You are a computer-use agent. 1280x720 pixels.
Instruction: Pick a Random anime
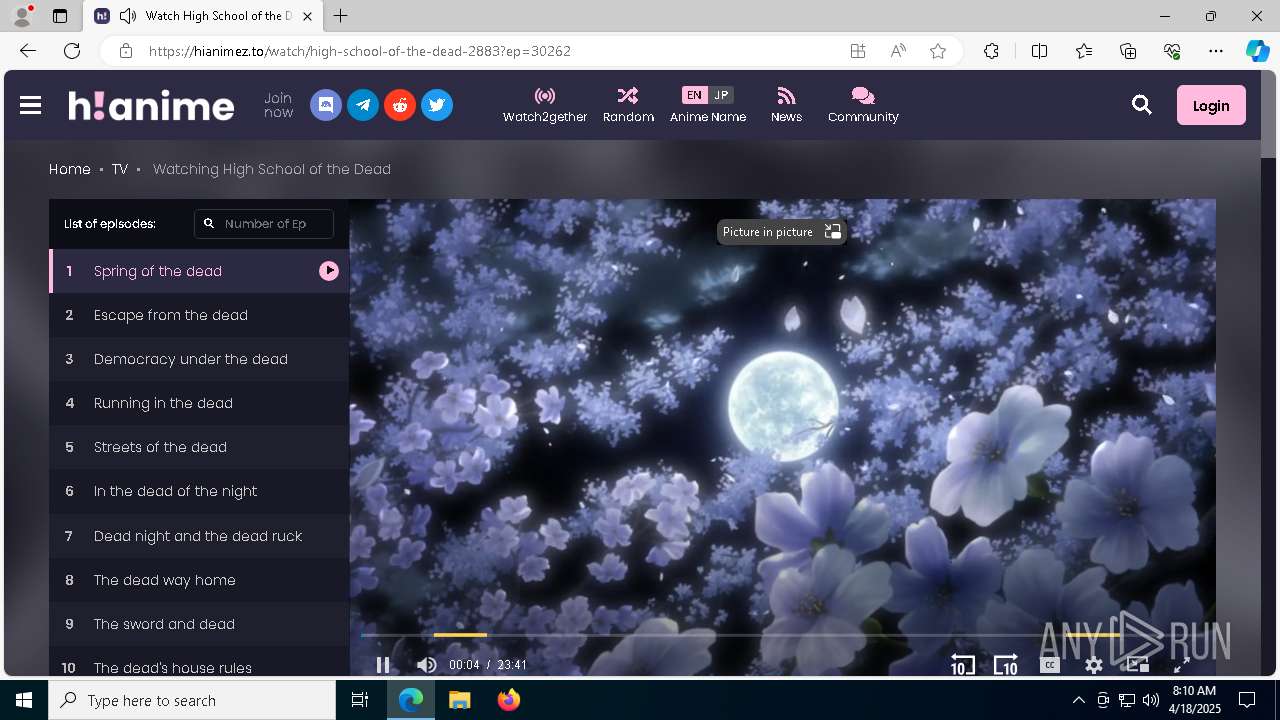[628, 105]
